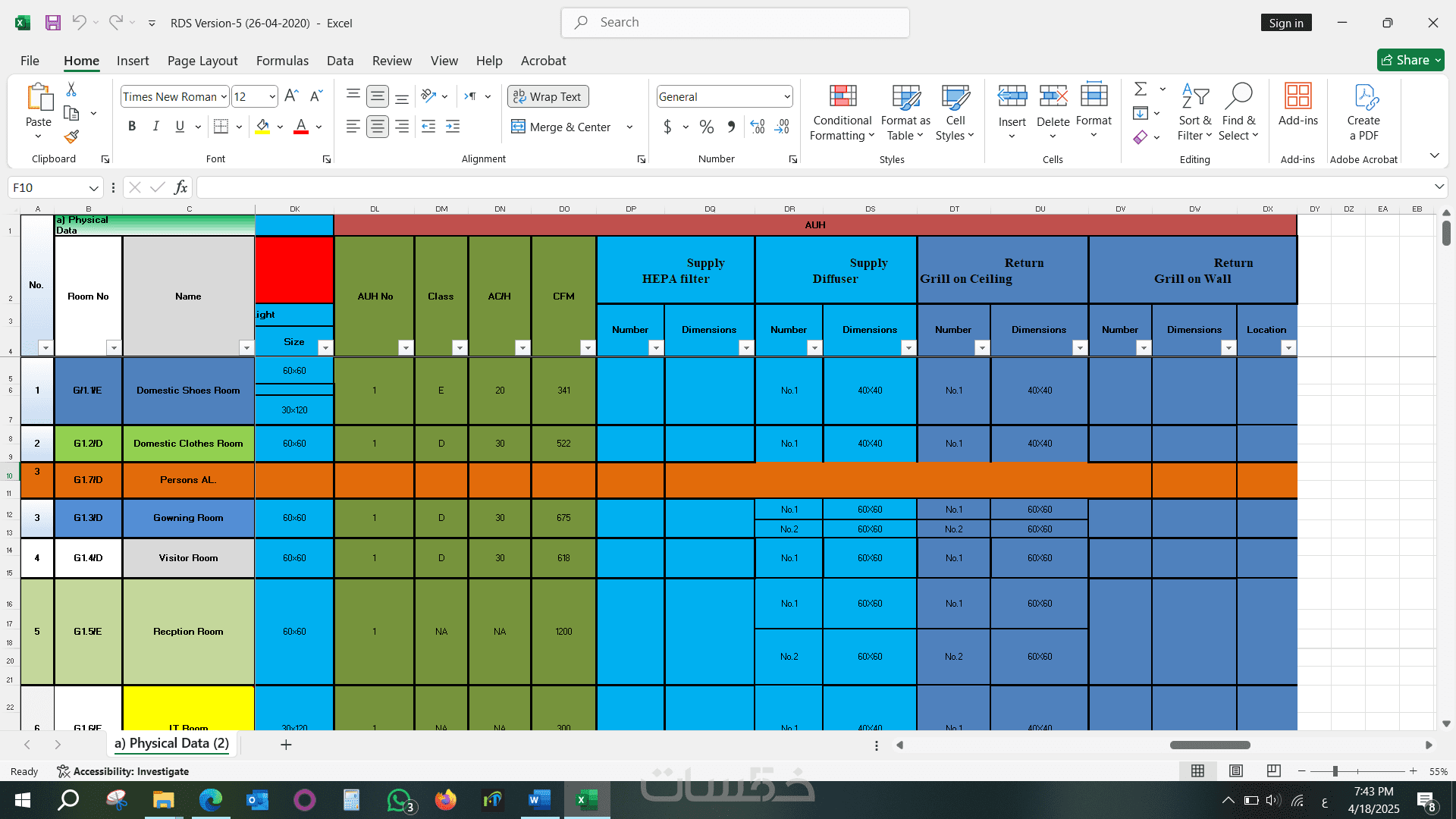Switch to Page Break Preview view

tap(1273, 771)
